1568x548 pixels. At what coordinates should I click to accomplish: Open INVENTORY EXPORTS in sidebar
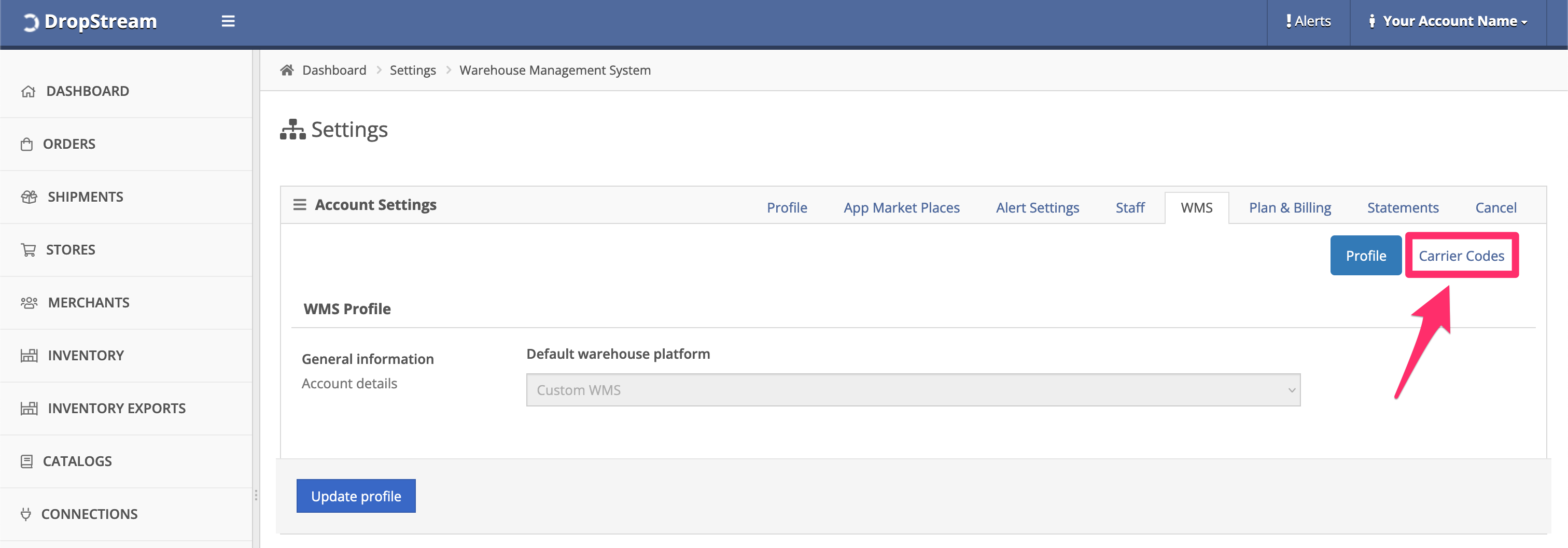[x=126, y=409]
